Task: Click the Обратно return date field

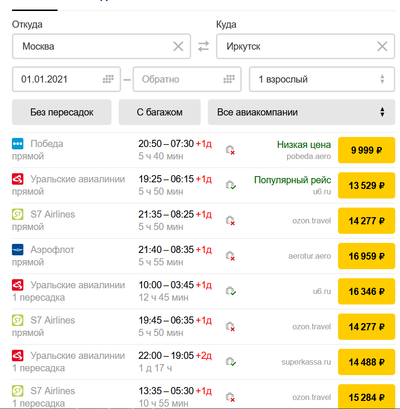Action: (x=187, y=79)
